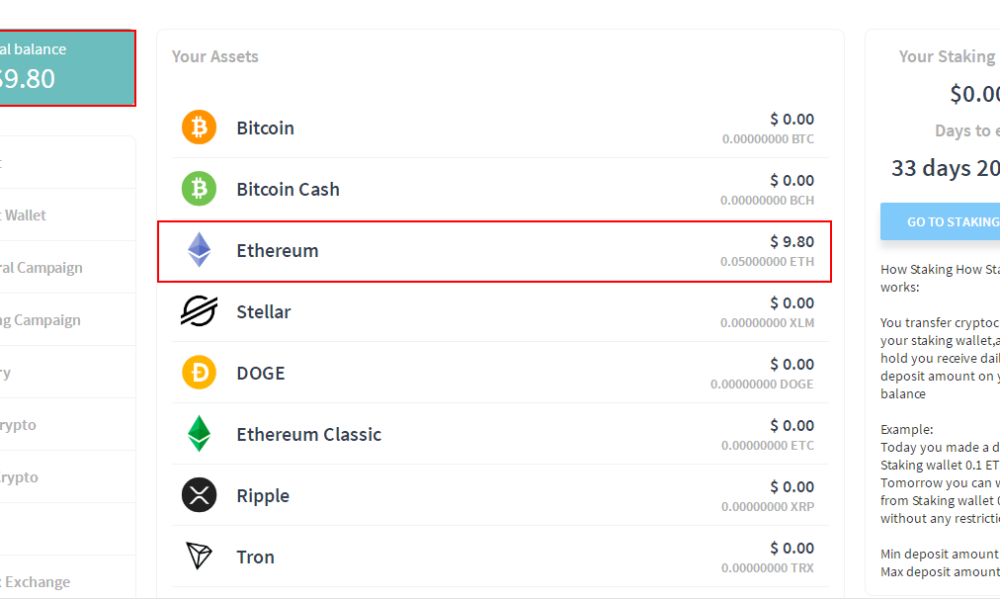The image size is (1000, 600).
Task: Click the Bitcoin Cash $ 0.00 amount
Action: pos(791,180)
